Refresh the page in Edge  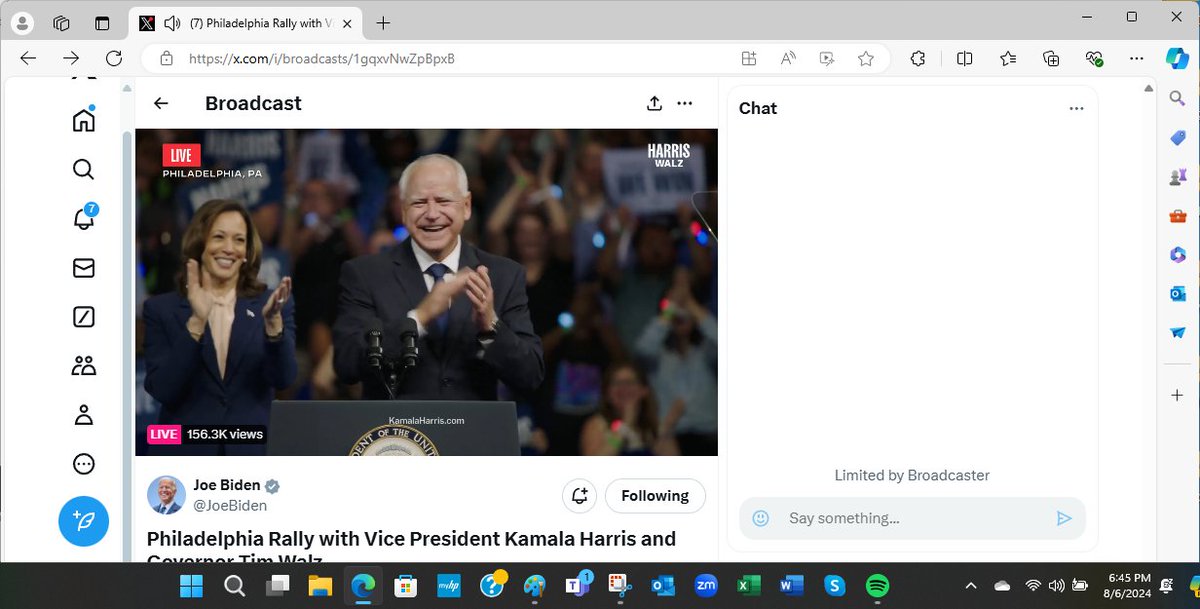coord(114,58)
